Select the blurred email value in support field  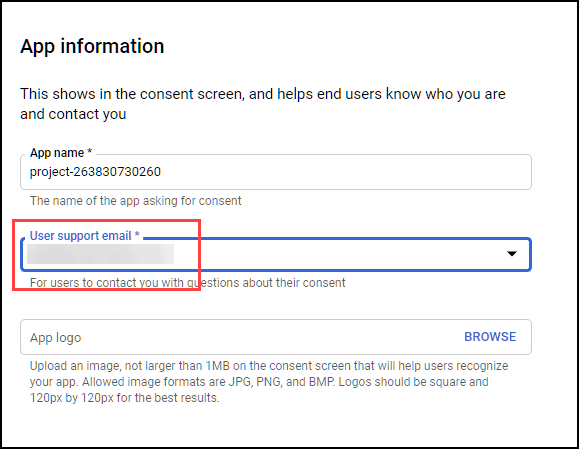click(100, 254)
